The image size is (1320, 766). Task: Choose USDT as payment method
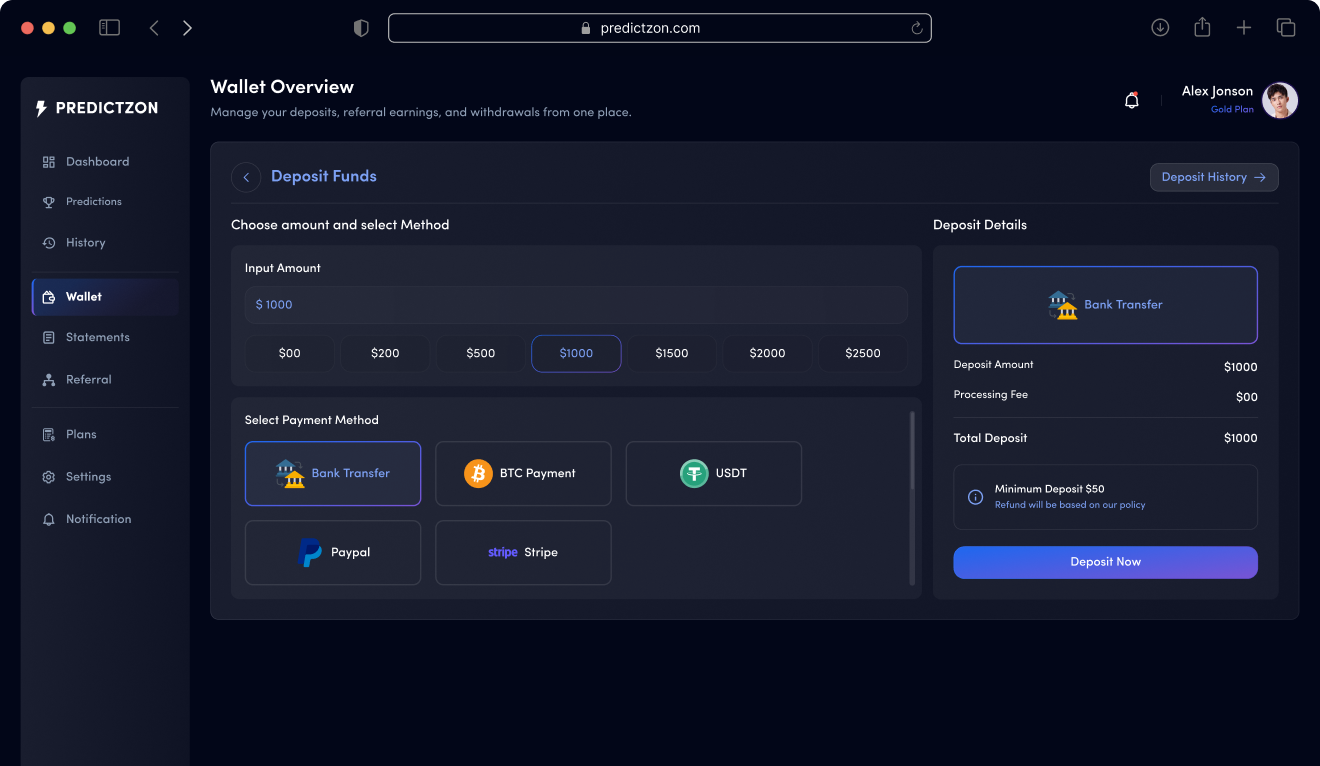(713, 473)
